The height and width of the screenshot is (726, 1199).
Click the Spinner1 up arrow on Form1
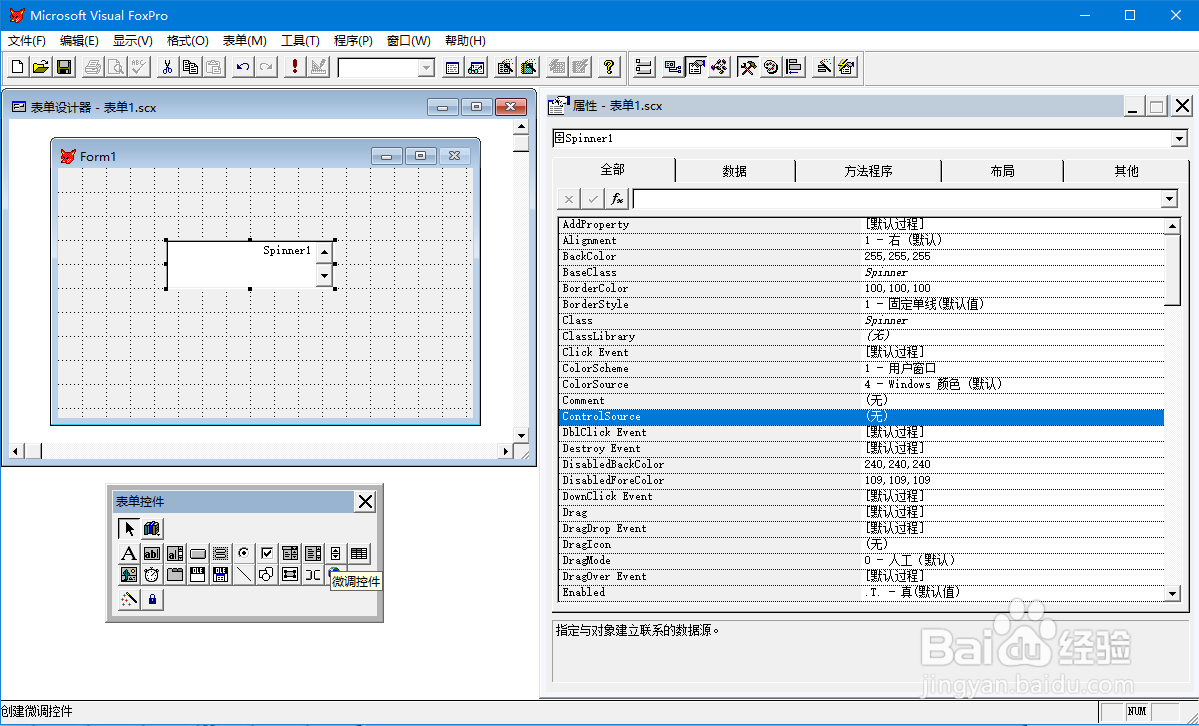[x=324, y=252]
